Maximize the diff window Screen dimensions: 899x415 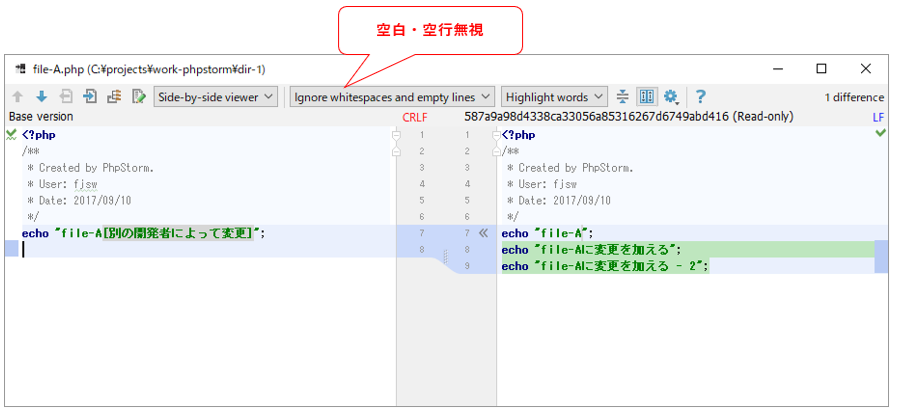822,69
